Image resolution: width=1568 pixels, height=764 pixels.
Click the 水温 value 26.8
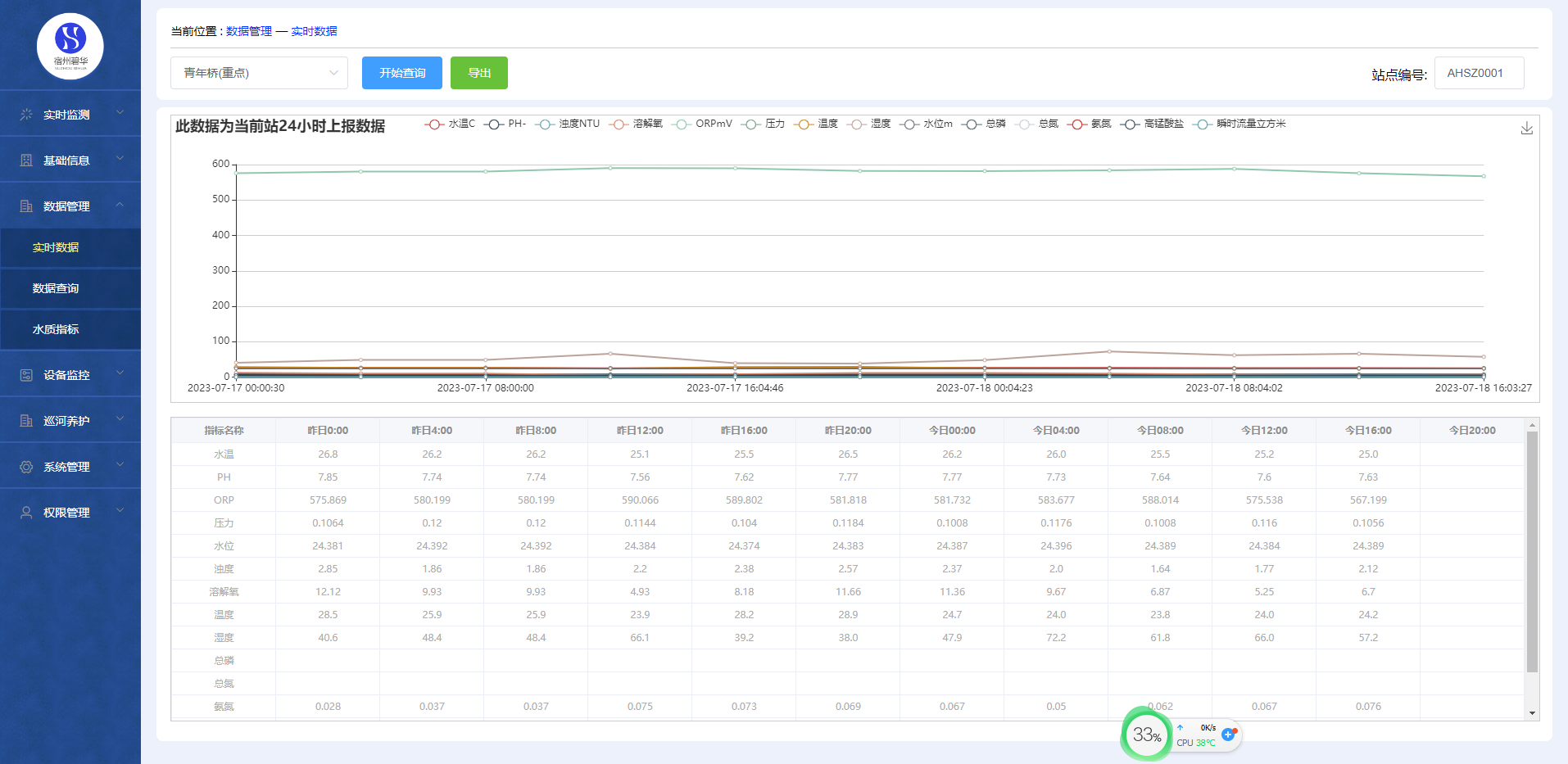coord(328,454)
